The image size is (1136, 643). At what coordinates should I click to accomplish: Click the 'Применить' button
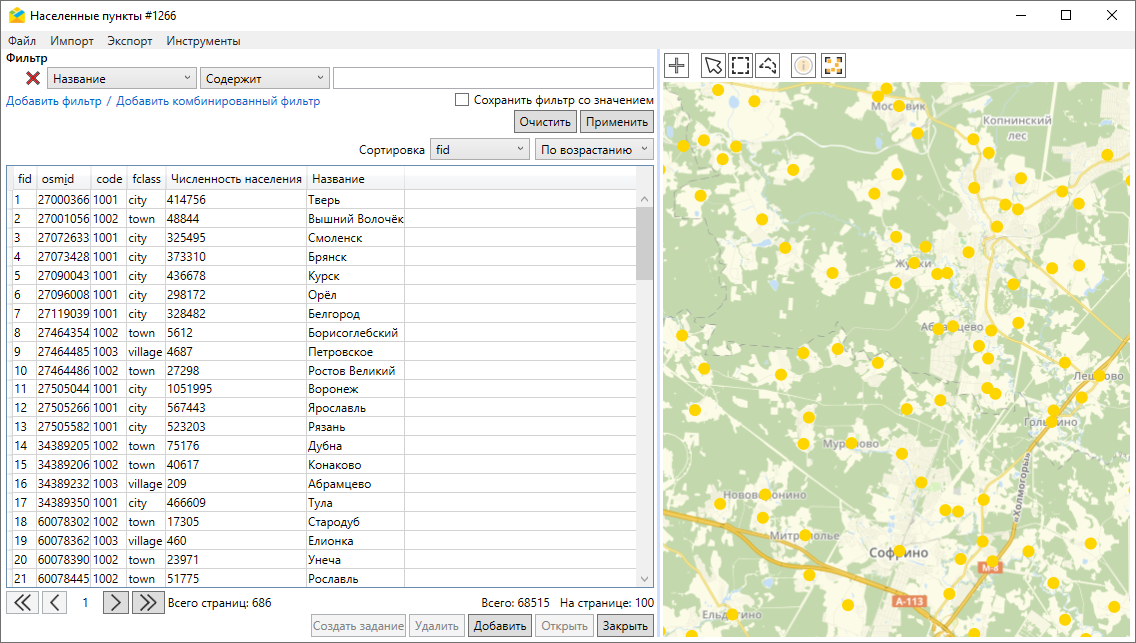click(616, 122)
